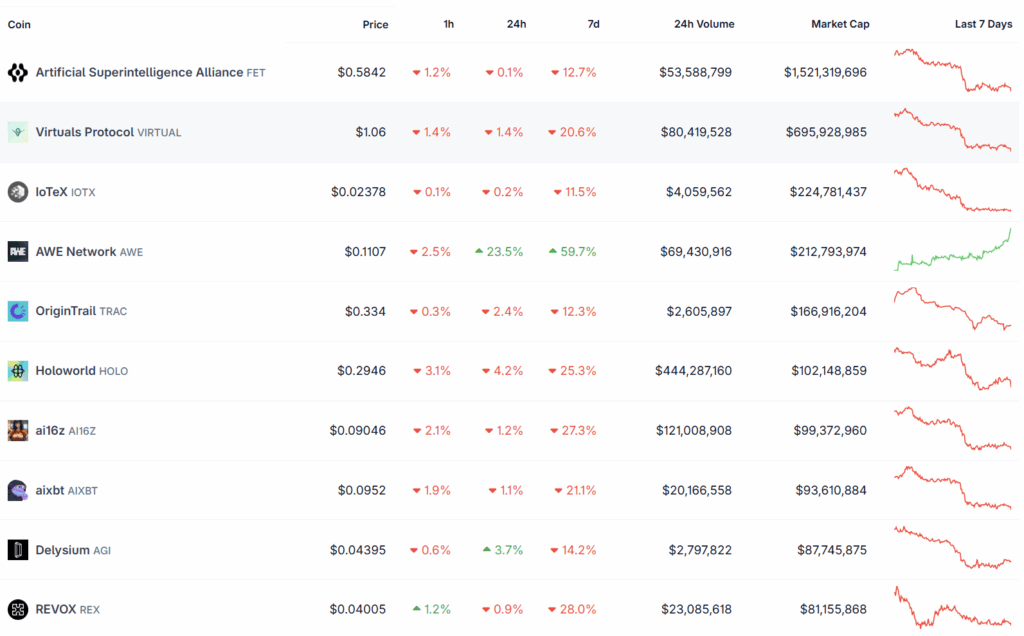Image resolution: width=1024 pixels, height=636 pixels.
Task: Select the AWE Network logo icon
Action: (x=17, y=252)
